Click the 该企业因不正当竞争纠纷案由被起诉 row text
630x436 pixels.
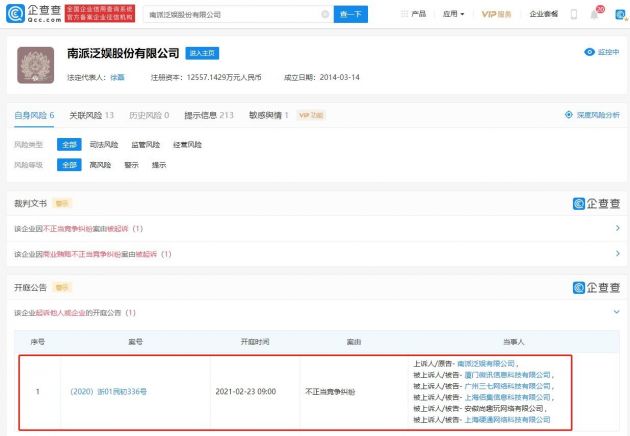click(x=79, y=229)
